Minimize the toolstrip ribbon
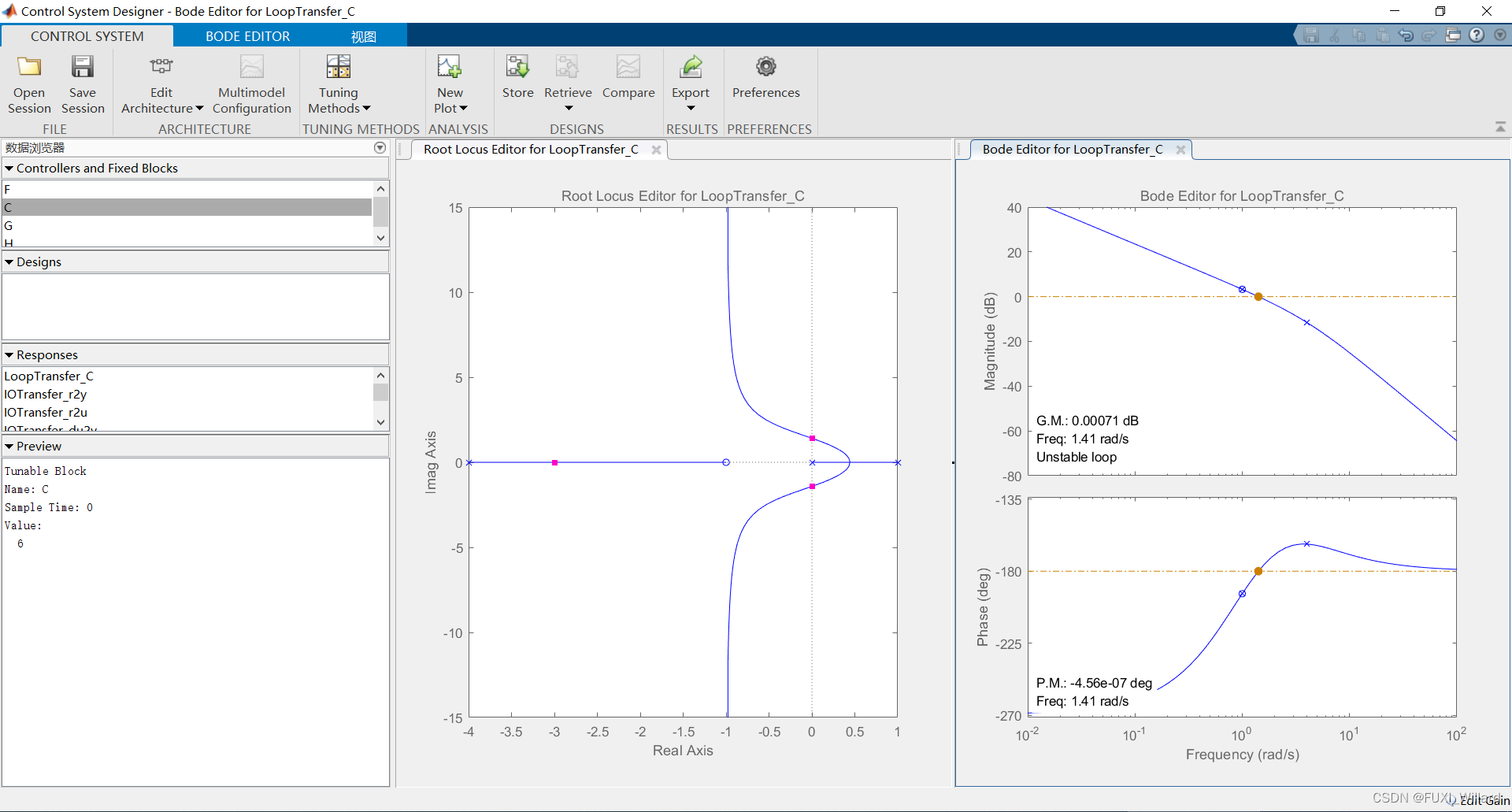 [x=1500, y=128]
